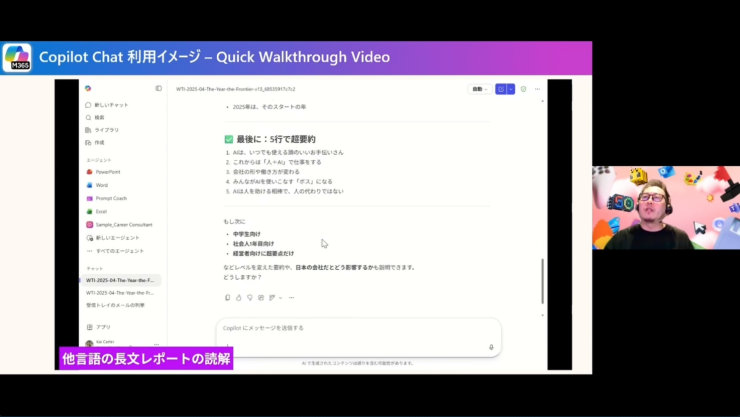
Task: Click the scrollbar down arrow in chat
Action: click(542, 315)
